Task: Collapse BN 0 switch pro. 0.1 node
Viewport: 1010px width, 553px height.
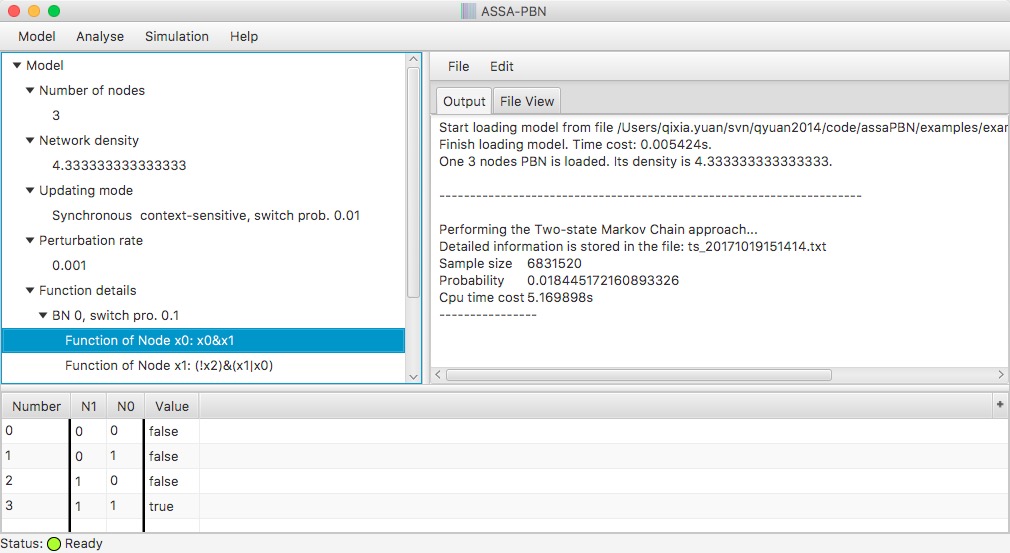Action: [43, 316]
